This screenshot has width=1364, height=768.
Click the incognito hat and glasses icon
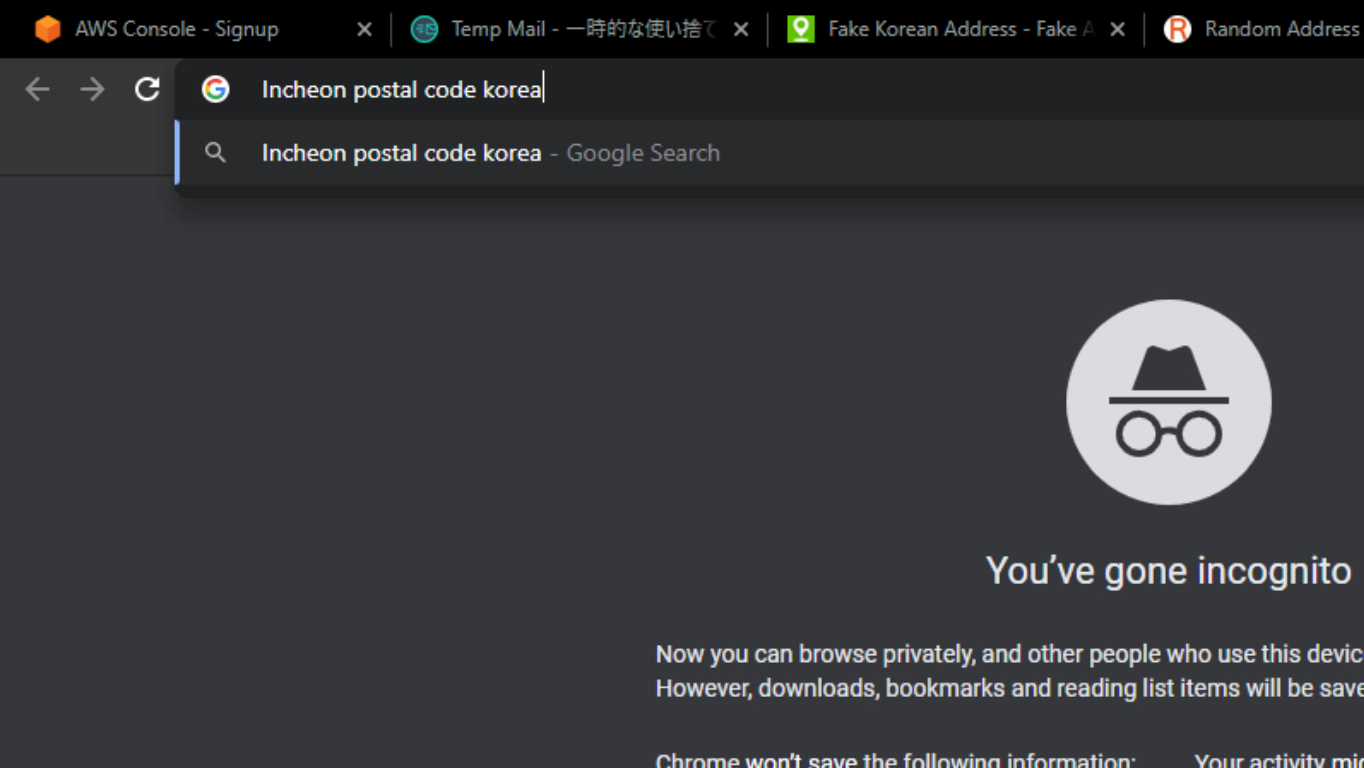1168,402
